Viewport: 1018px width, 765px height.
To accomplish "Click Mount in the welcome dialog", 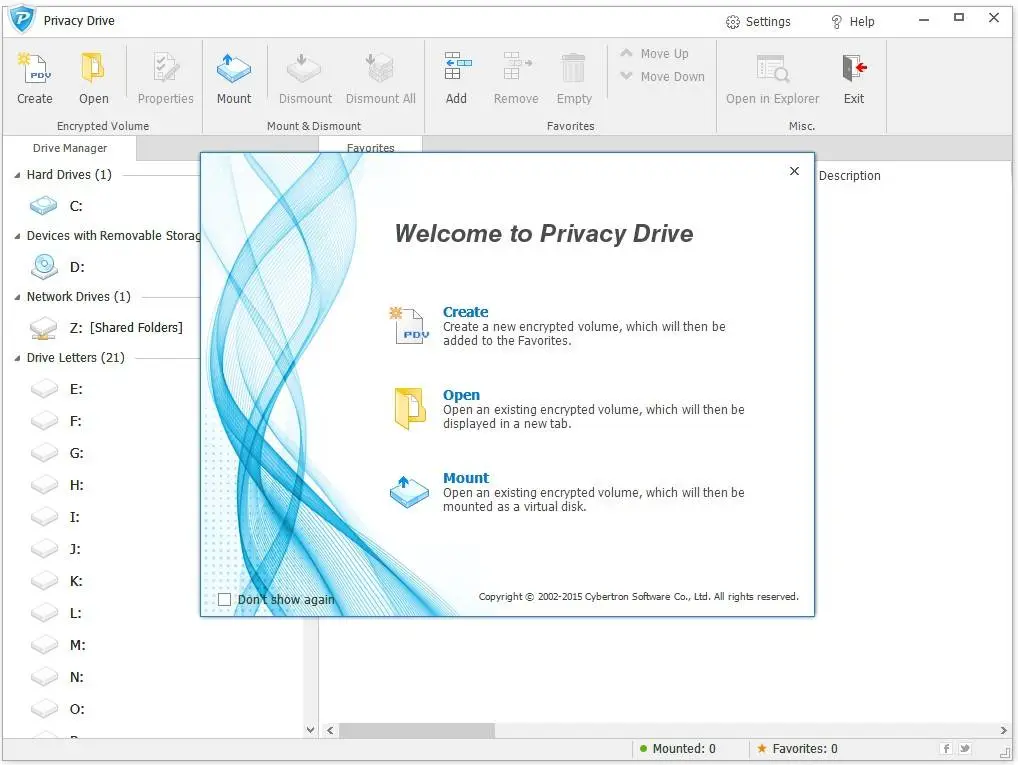I will pyautogui.click(x=466, y=477).
